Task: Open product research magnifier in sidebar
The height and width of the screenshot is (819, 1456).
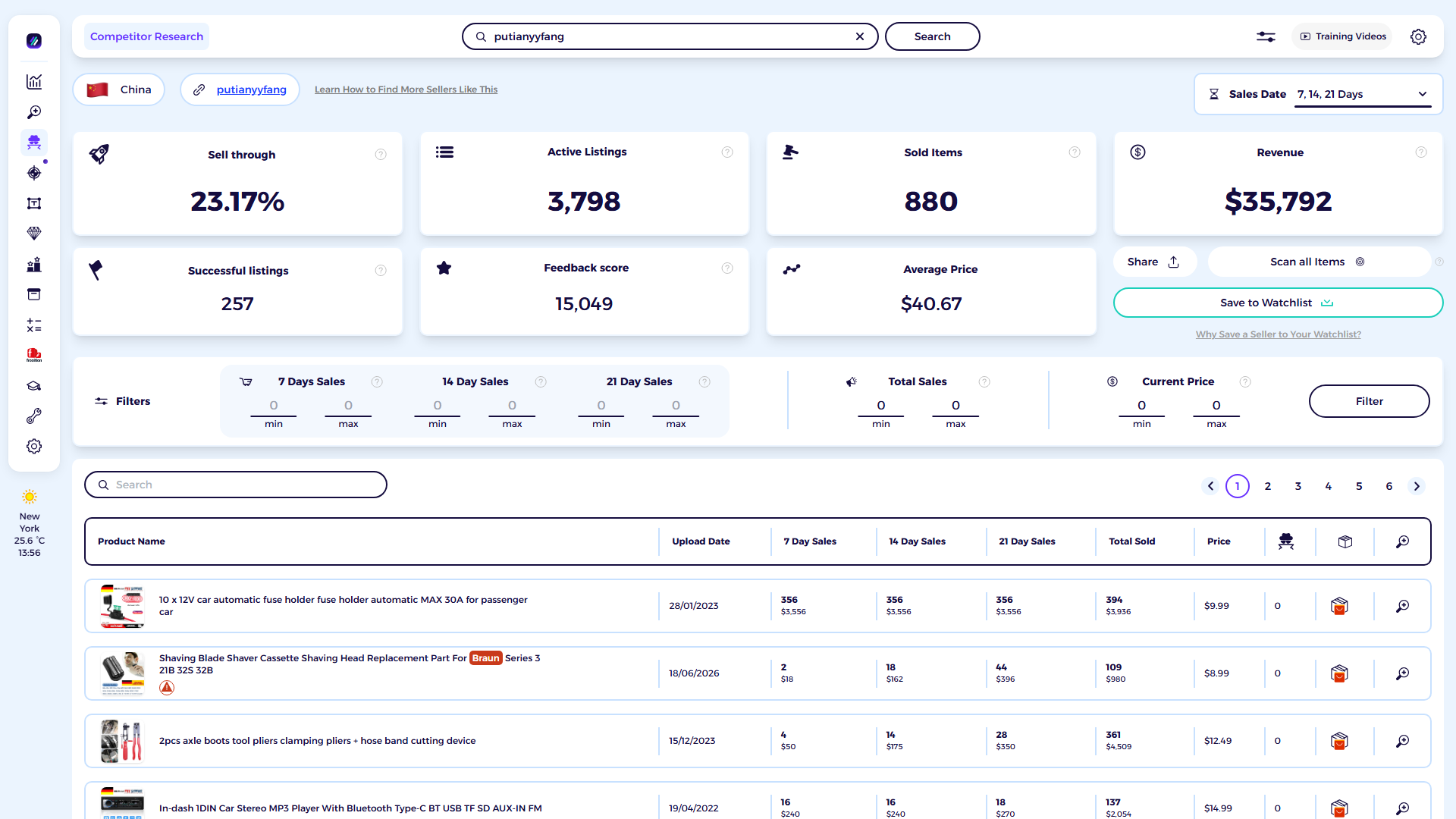Action: point(34,112)
